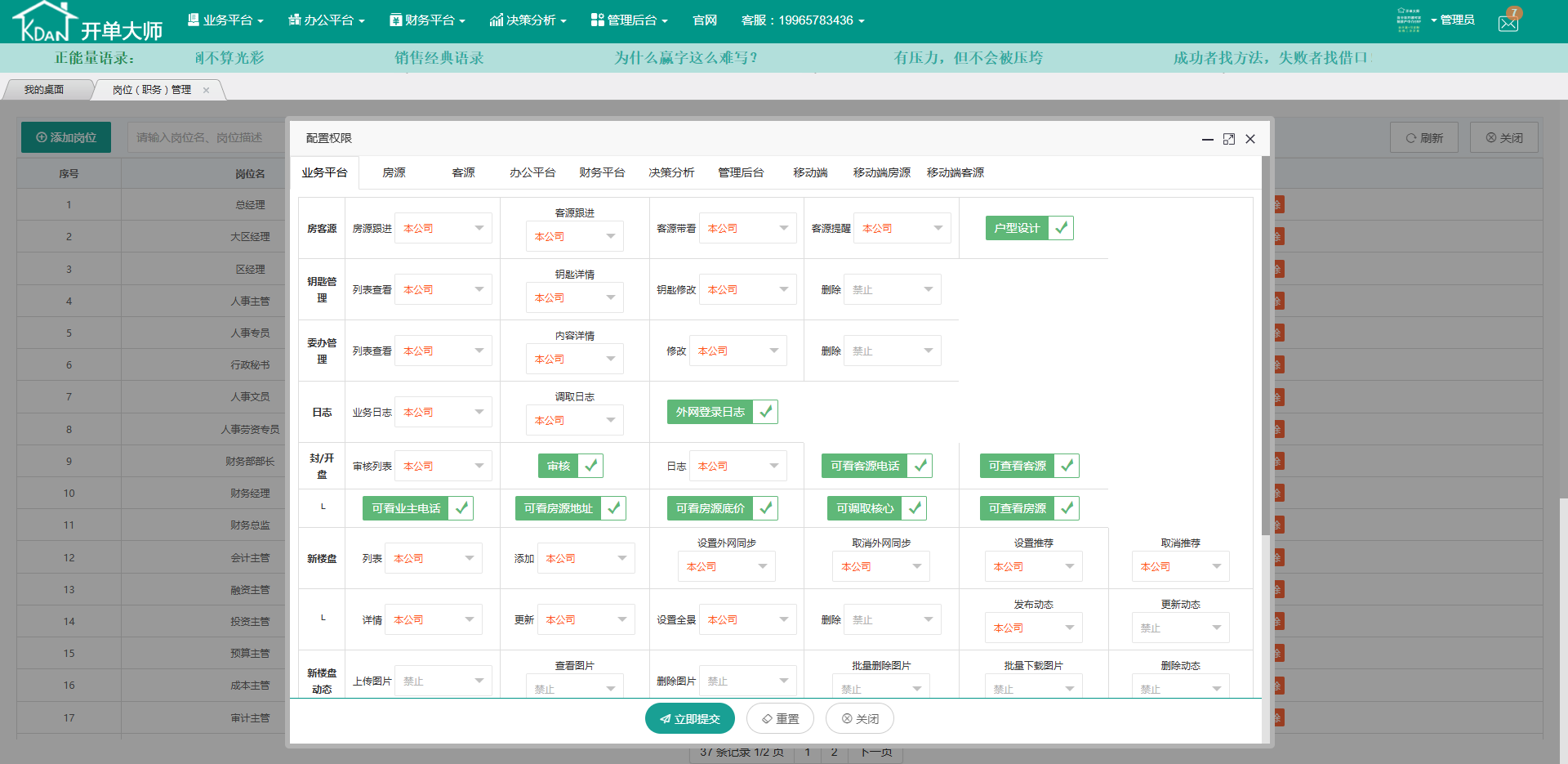The width and height of the screenshot is (1568, 764).
Task: Open the top navigation 决策分析 menu
Action: (528, 20)
